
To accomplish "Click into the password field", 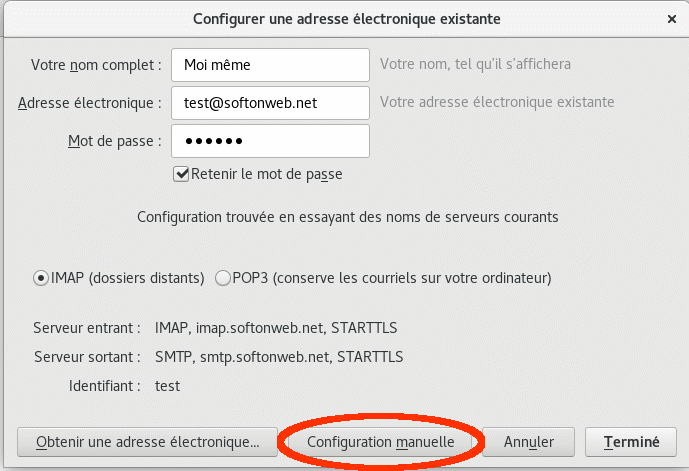I will [x=270, y=140].
